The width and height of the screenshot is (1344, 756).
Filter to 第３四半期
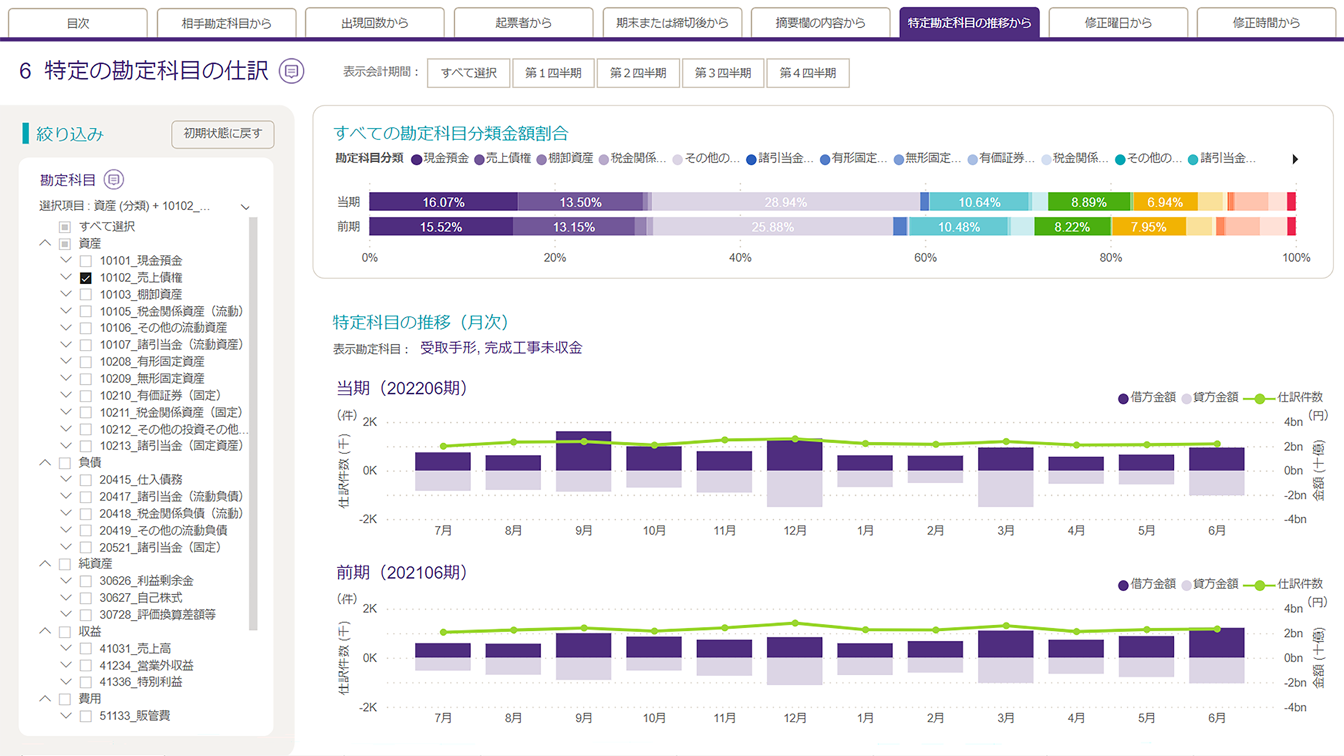point(723,73)
